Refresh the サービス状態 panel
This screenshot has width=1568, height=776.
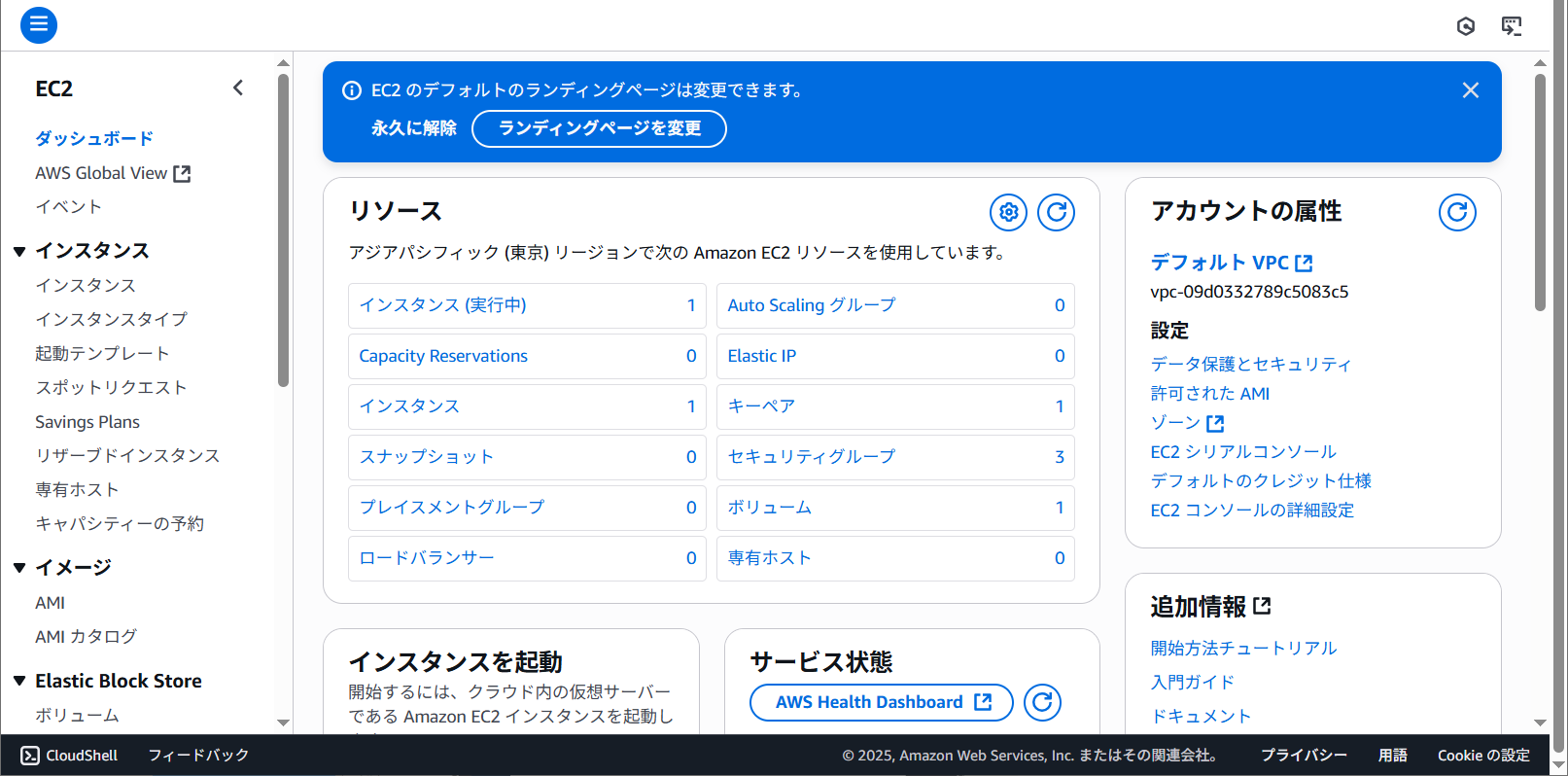1042,702
